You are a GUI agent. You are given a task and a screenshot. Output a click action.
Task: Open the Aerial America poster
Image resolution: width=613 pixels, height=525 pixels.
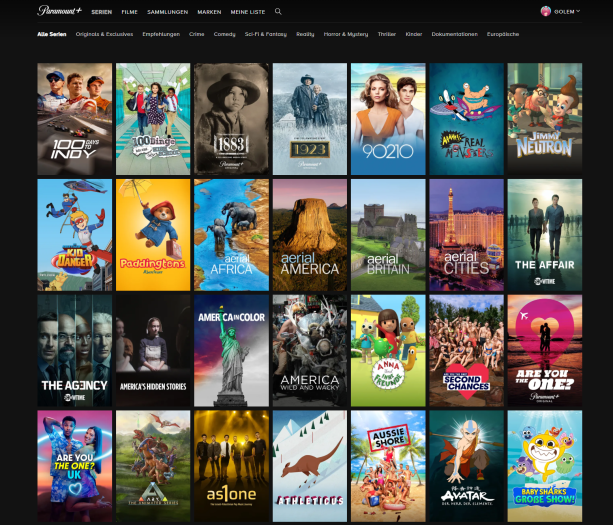pos(310,235)
